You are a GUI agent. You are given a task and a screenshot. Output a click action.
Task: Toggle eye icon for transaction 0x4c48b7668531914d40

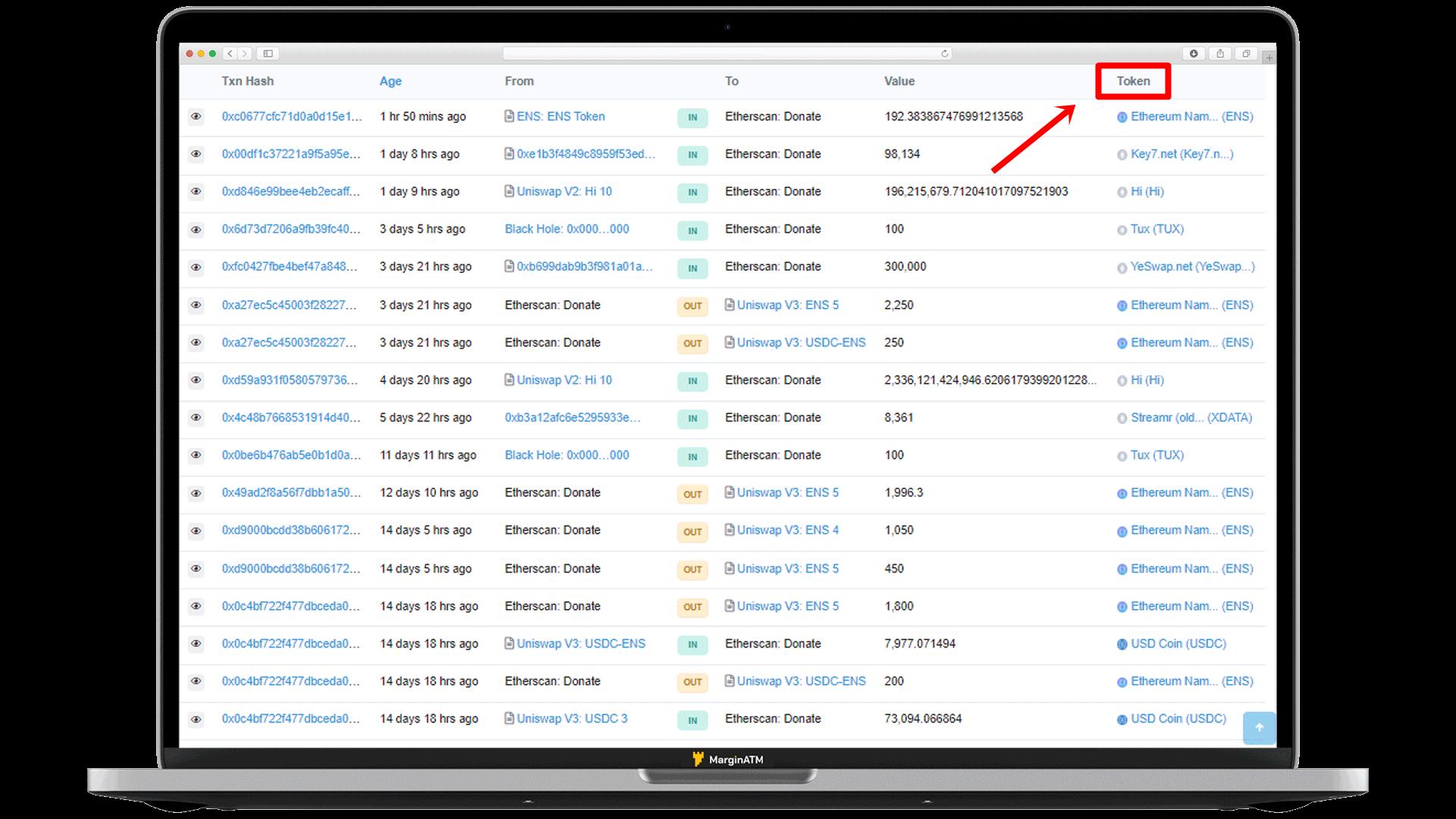[x=196, y=418]
